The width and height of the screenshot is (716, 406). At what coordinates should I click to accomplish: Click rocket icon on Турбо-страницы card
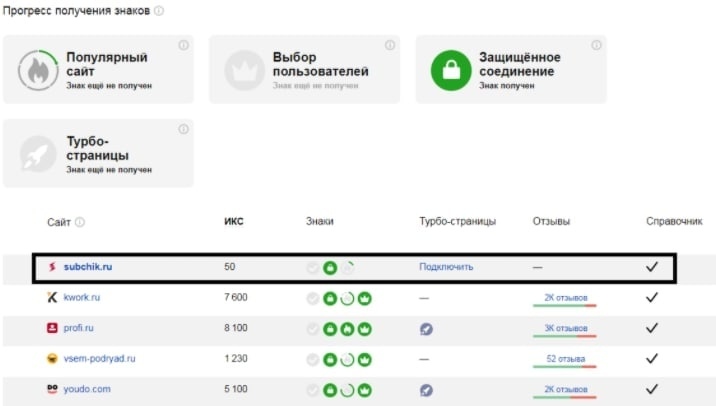click(38, 154)
